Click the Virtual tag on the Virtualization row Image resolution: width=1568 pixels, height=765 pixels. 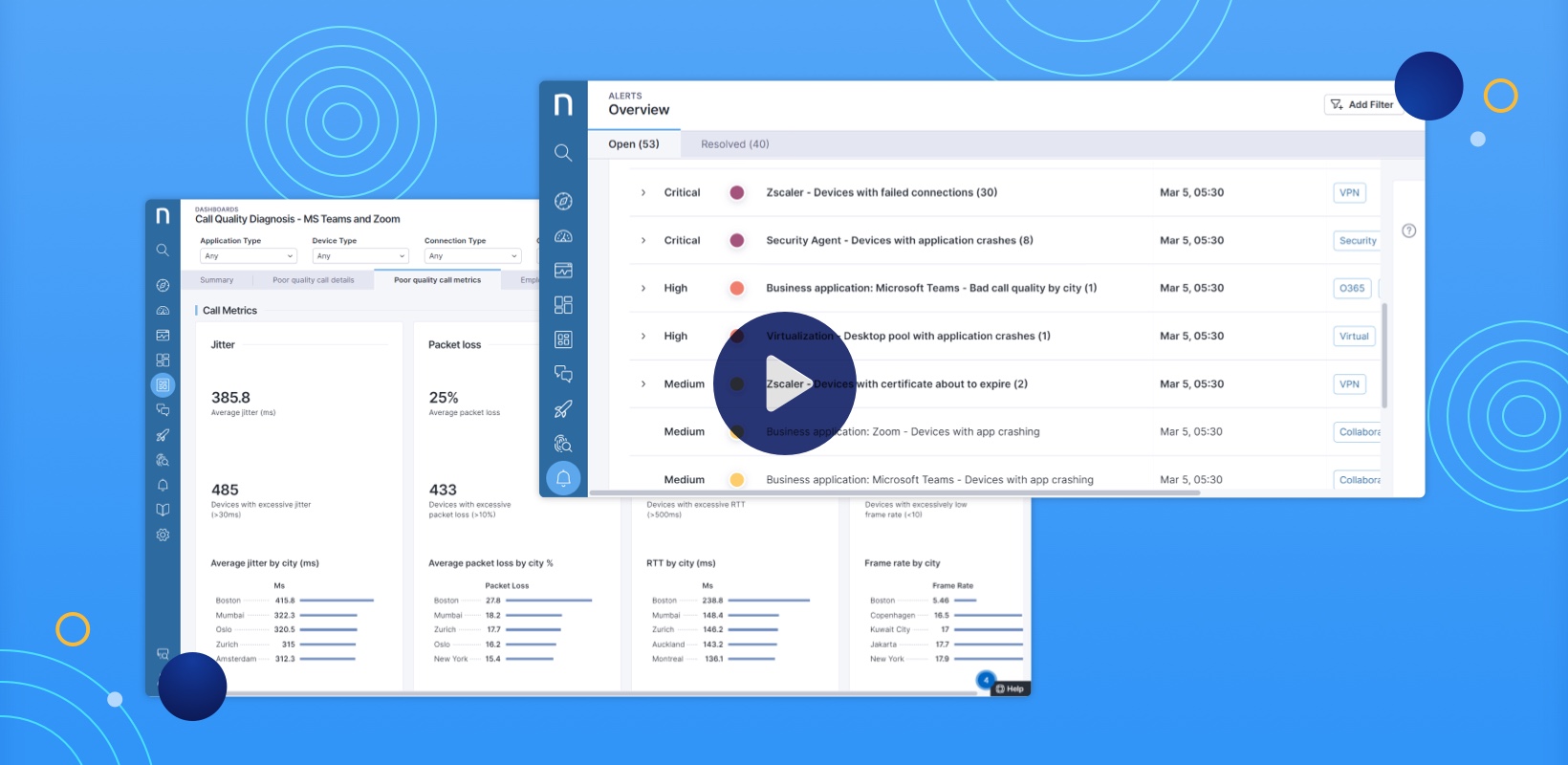pyautogui.click(x=1354, y=337)
